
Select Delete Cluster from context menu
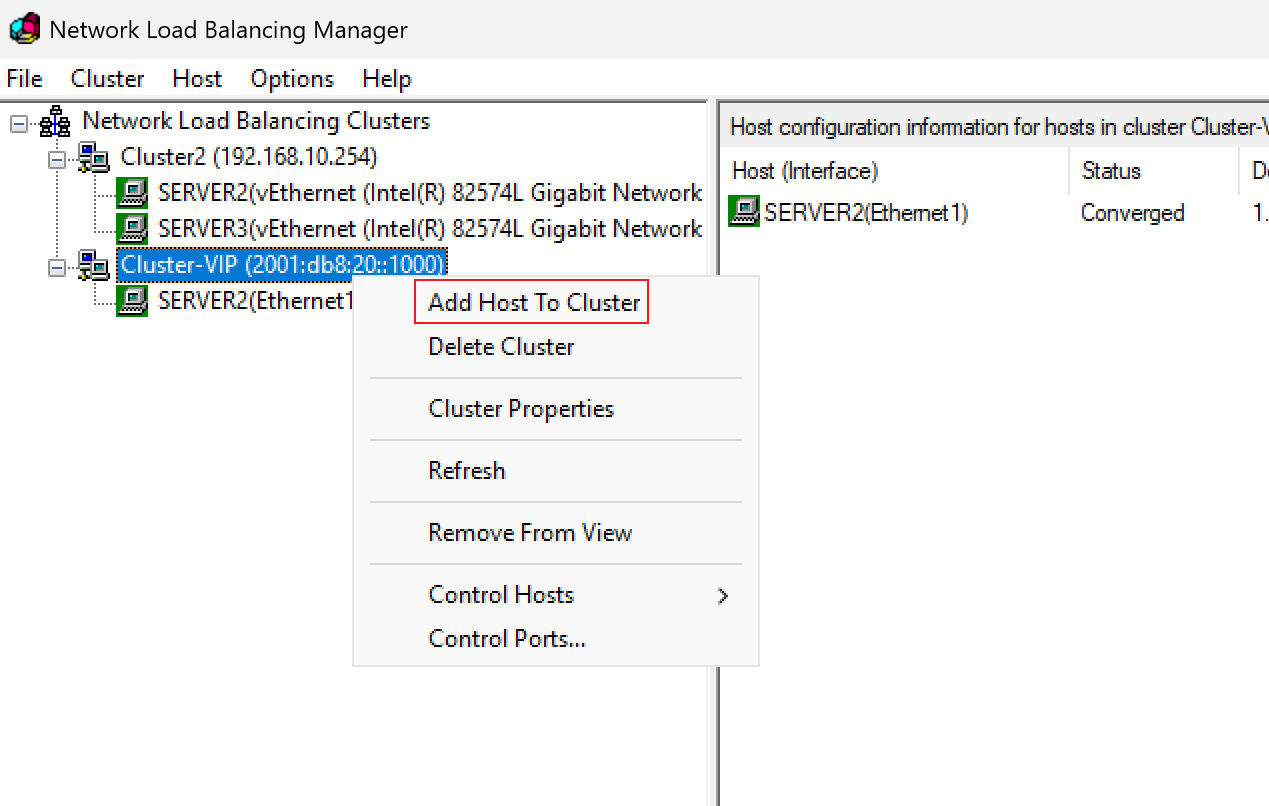pyautogui.click(x=501, y=347)
